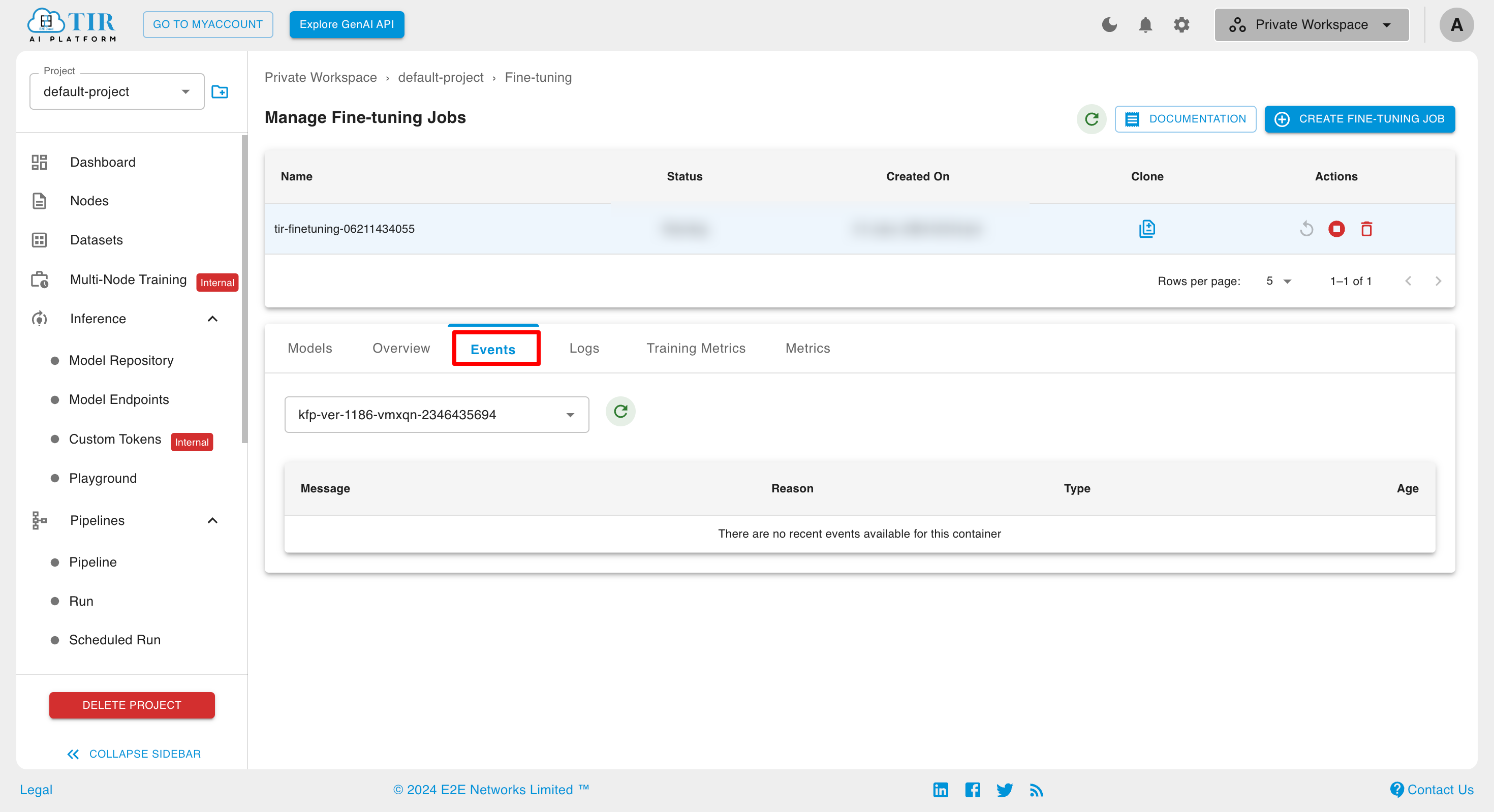Click the retry job arrow icon

click(1306, 229)
